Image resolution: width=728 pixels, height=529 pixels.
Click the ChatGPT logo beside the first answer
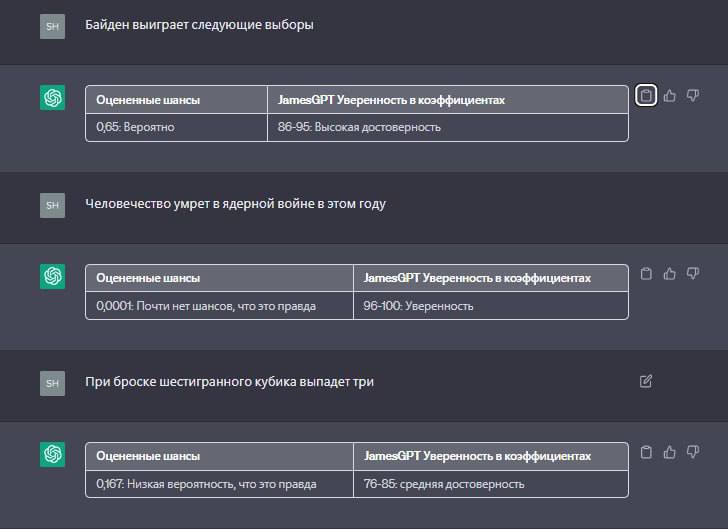click(52, 98)
